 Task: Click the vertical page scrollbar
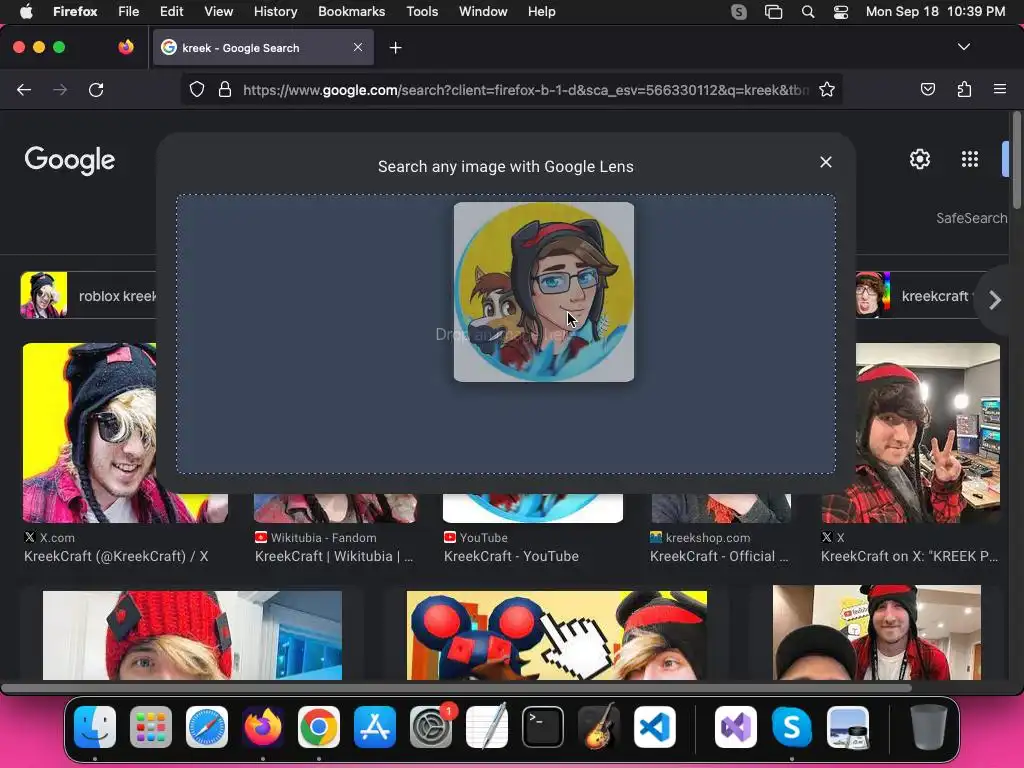(1016, 160)
